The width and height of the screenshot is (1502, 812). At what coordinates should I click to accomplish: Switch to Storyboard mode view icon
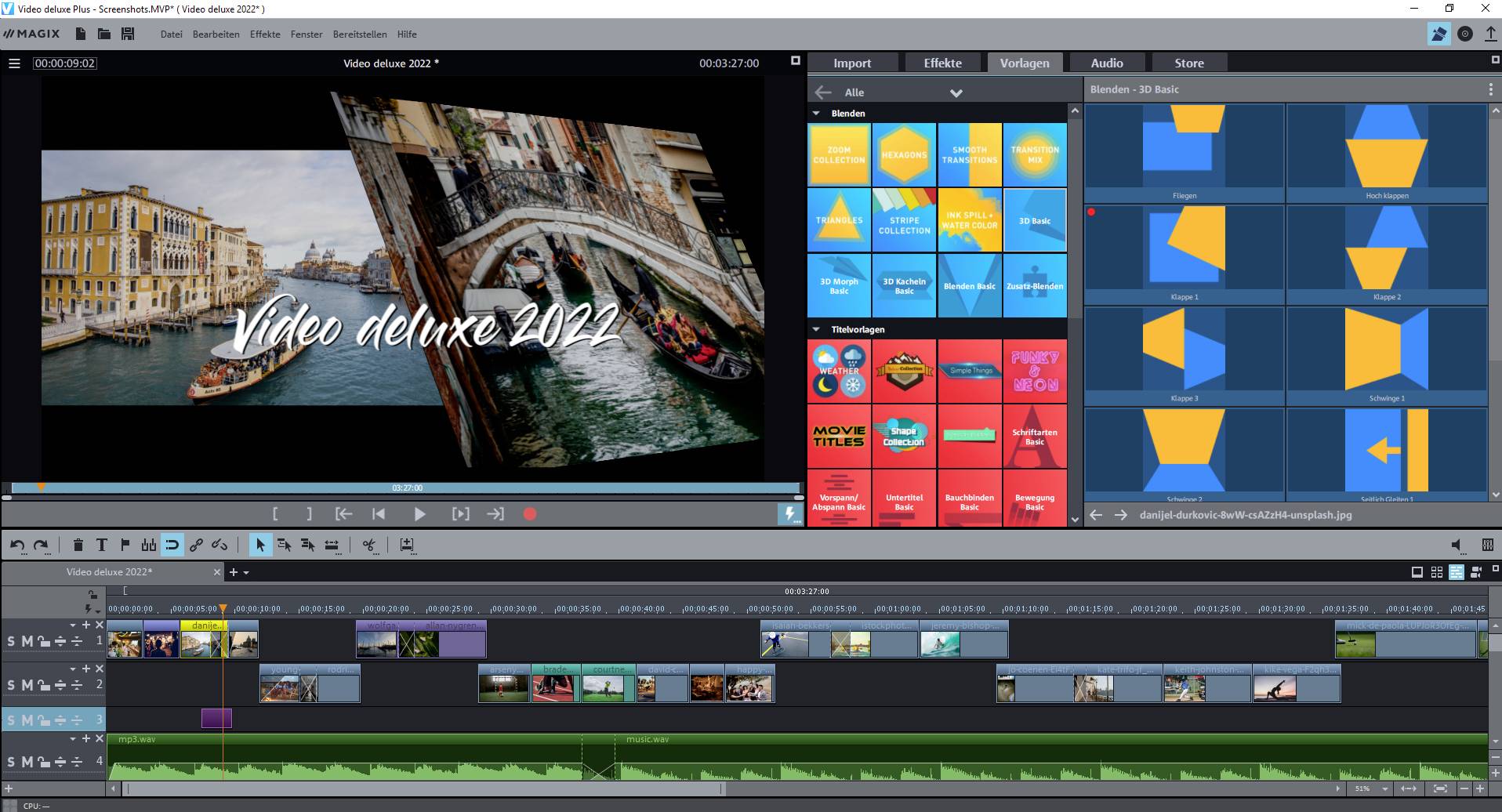point(1417,572)
